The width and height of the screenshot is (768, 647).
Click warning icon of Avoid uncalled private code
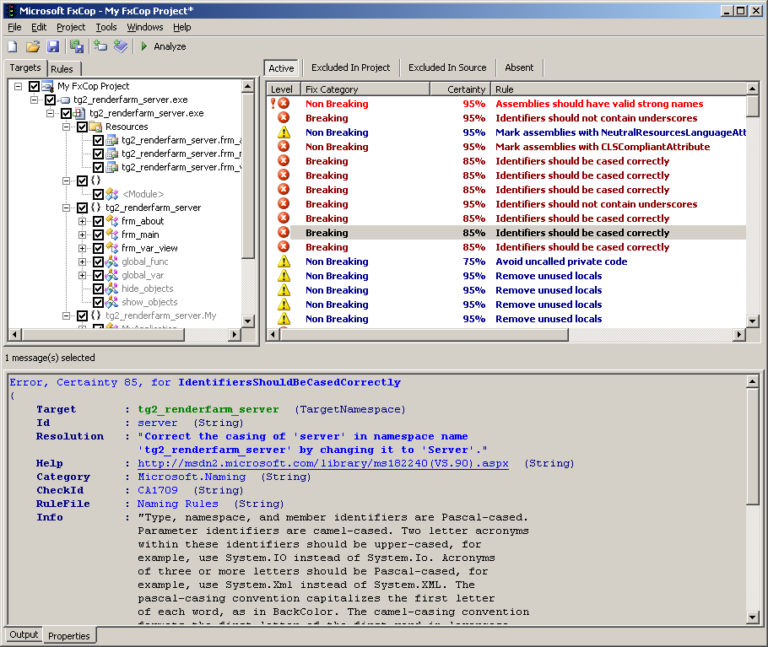point(284,262)
